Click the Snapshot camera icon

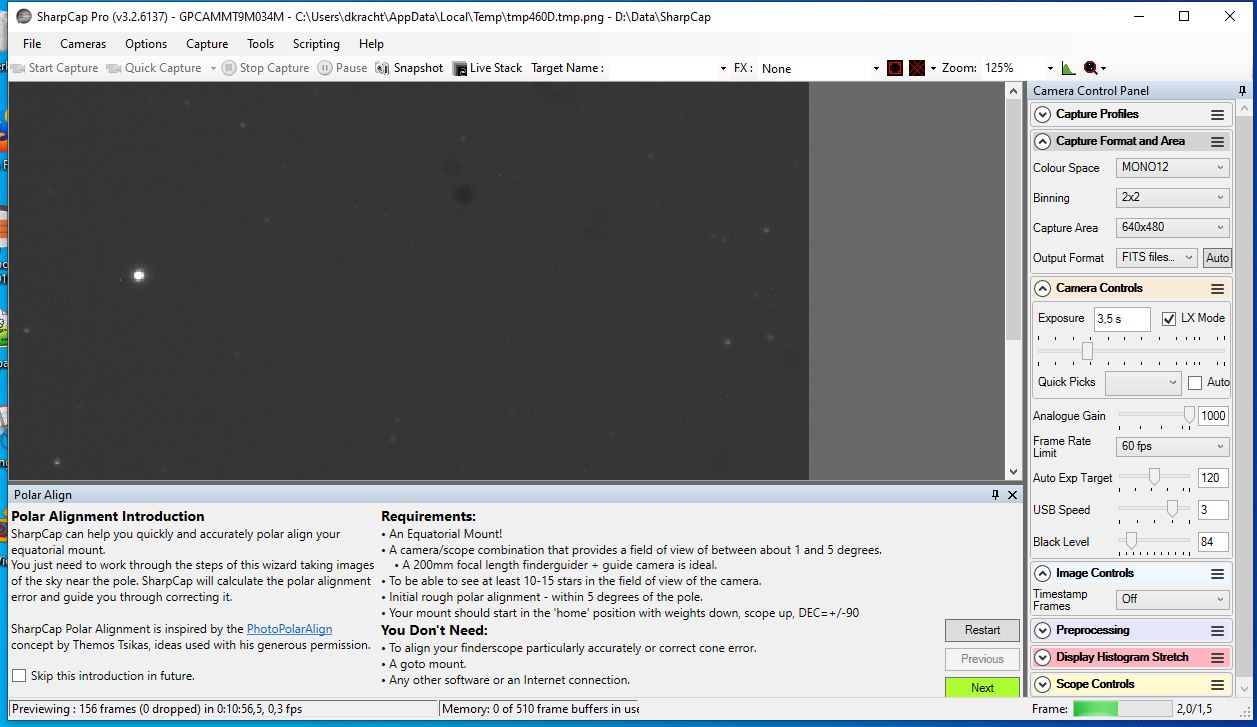tap(383, 68)
